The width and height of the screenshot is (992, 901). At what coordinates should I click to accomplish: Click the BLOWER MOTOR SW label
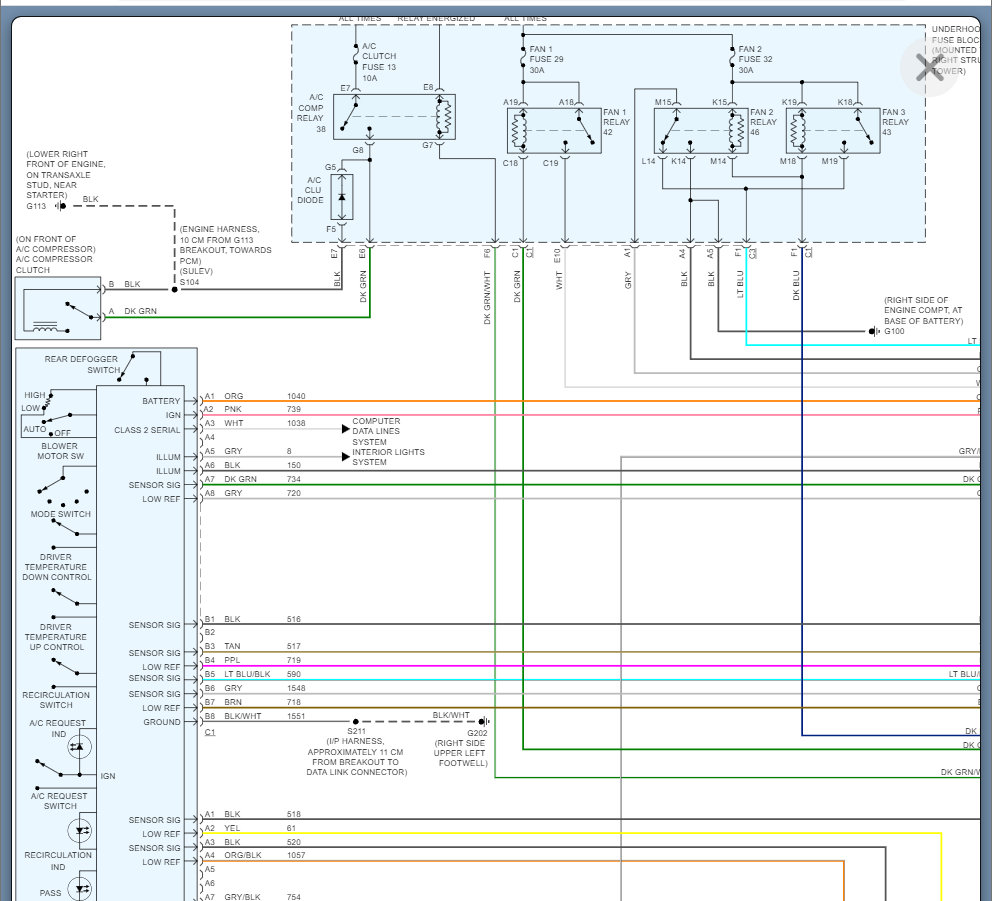pos(59,451)
